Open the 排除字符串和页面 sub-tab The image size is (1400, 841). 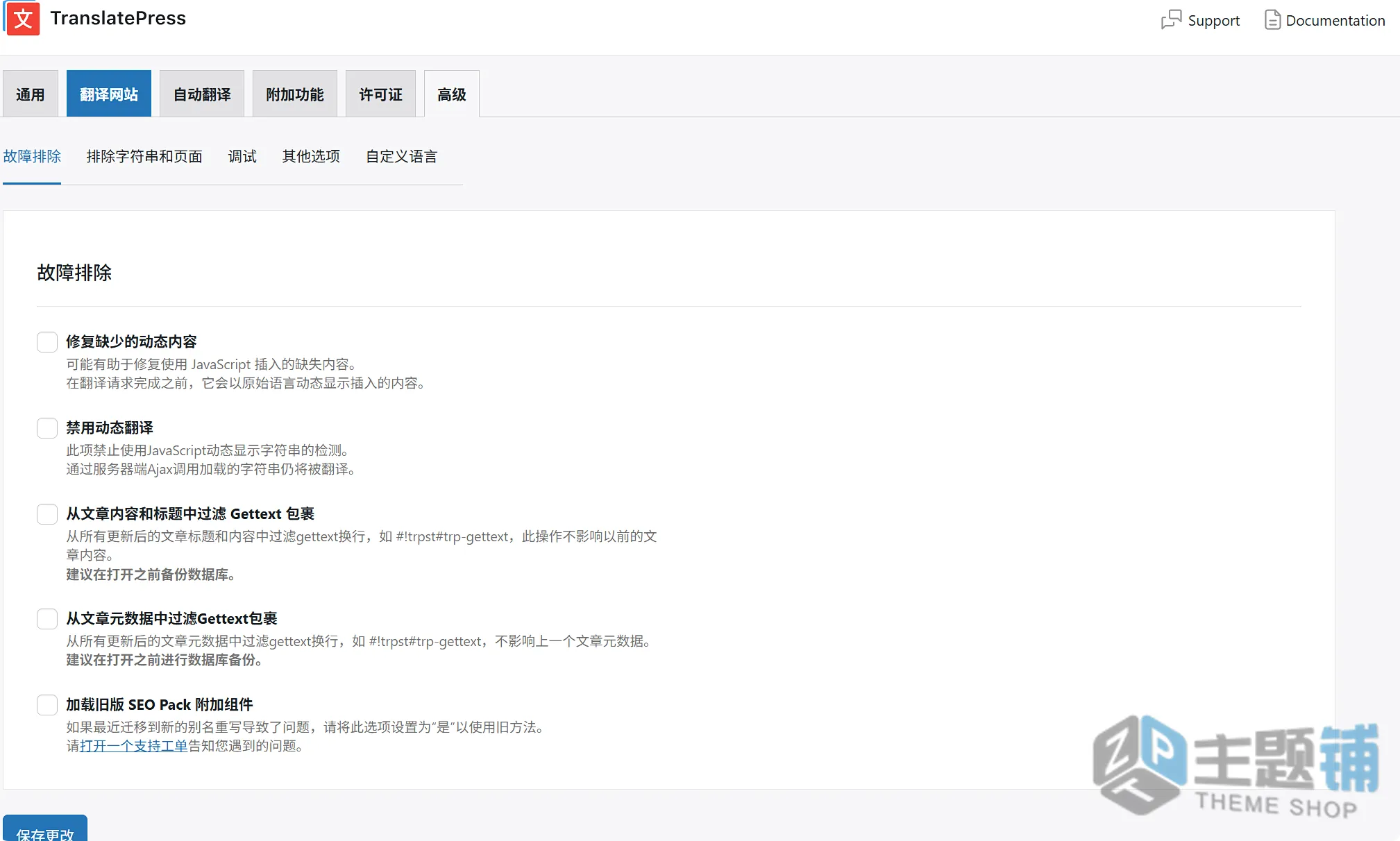(x=144, y=157)
